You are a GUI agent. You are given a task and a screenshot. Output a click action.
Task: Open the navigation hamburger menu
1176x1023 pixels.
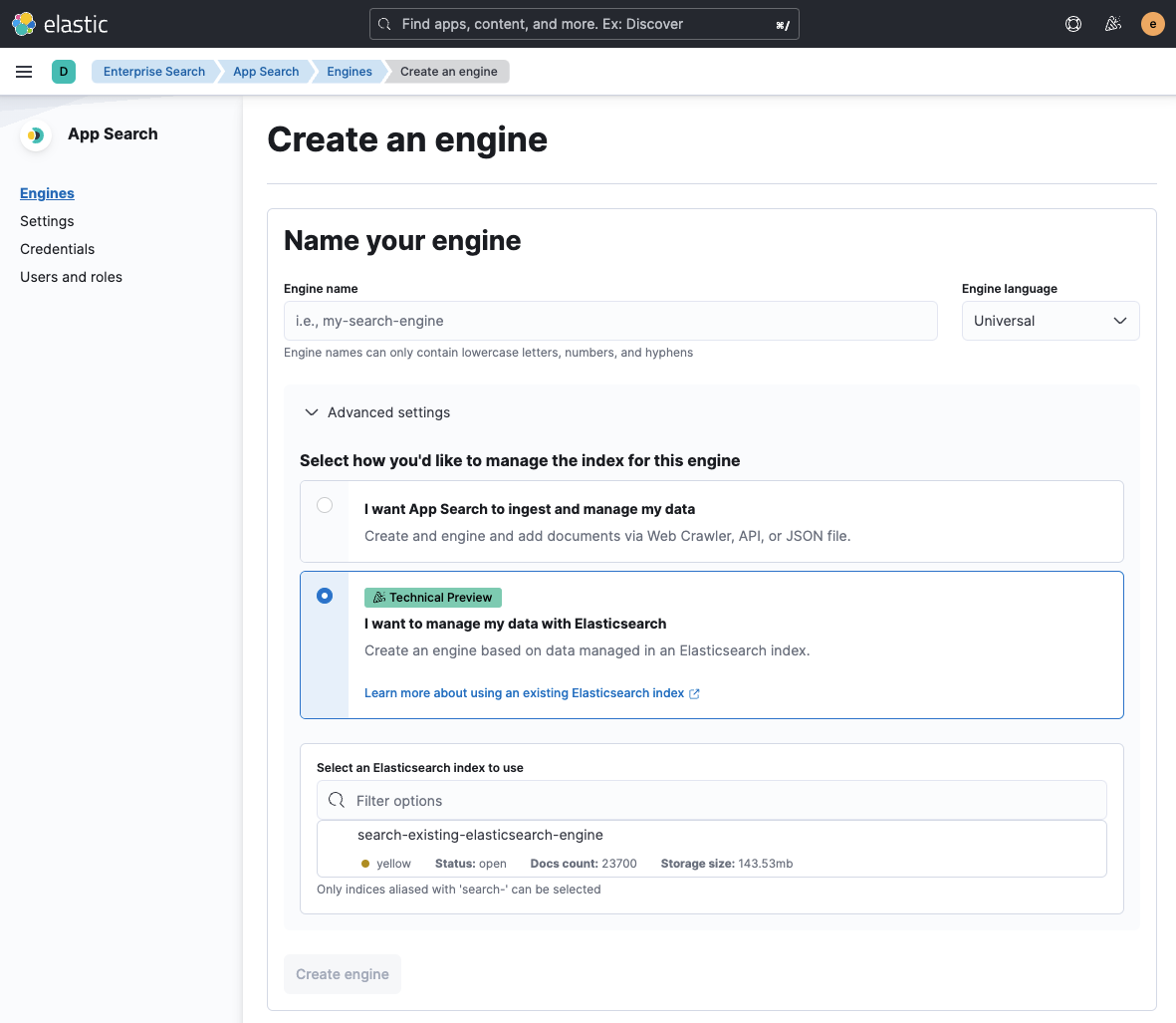(x=24, y=71)
